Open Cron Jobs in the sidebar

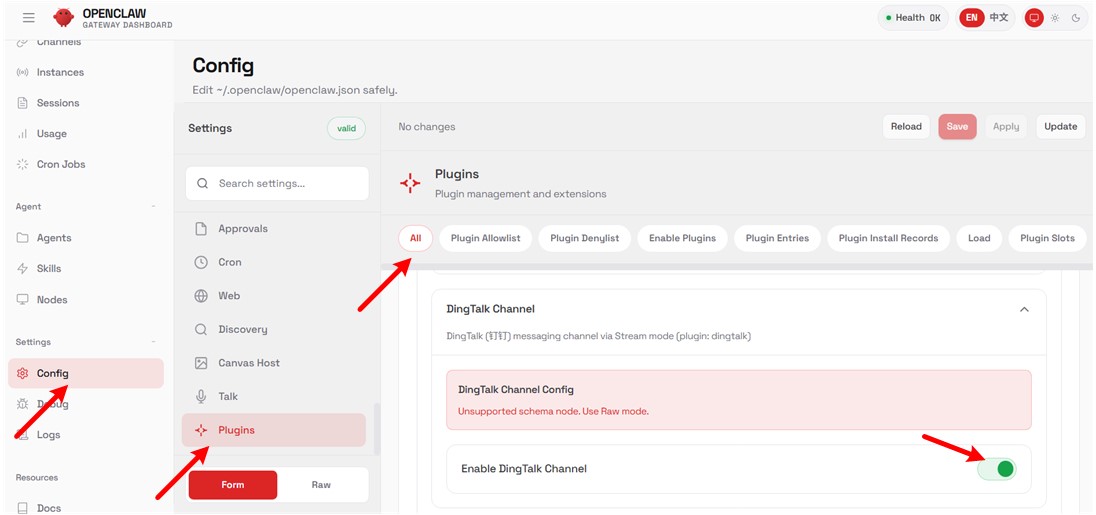[60, 164]
